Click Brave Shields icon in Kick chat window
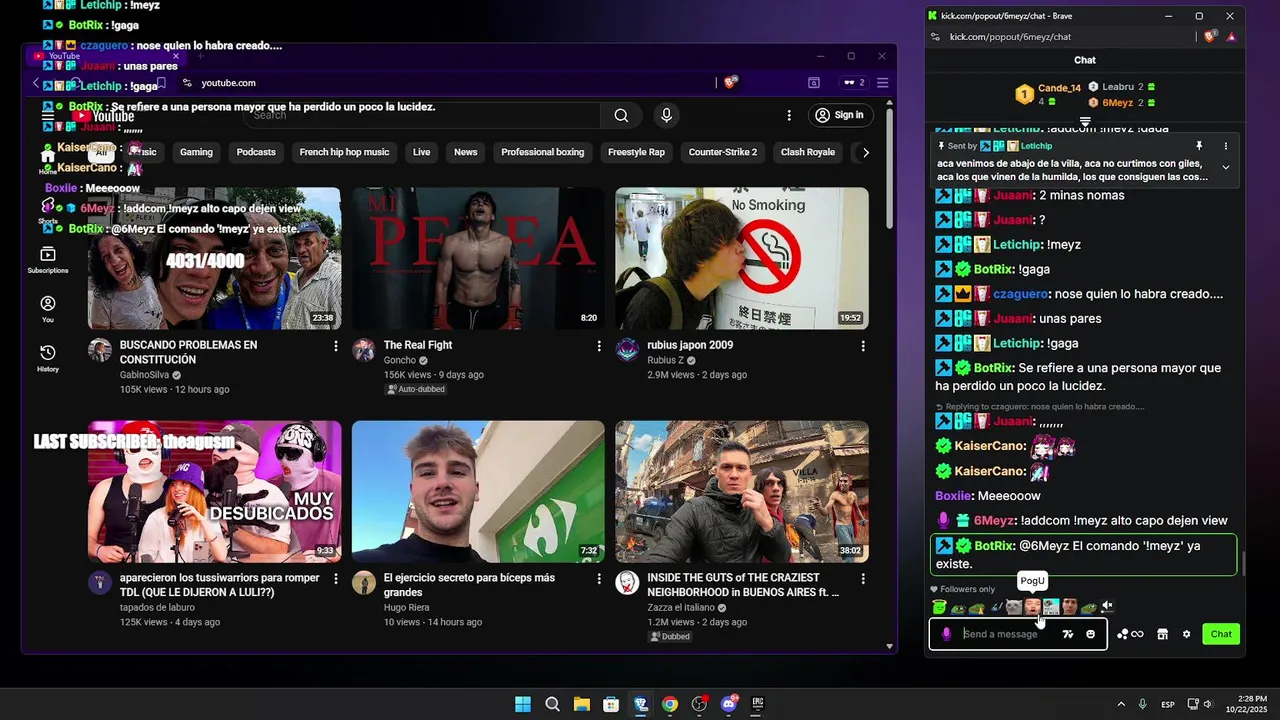The width and height of the screenshot is (1280, 720). click(x=1210, y=37)
